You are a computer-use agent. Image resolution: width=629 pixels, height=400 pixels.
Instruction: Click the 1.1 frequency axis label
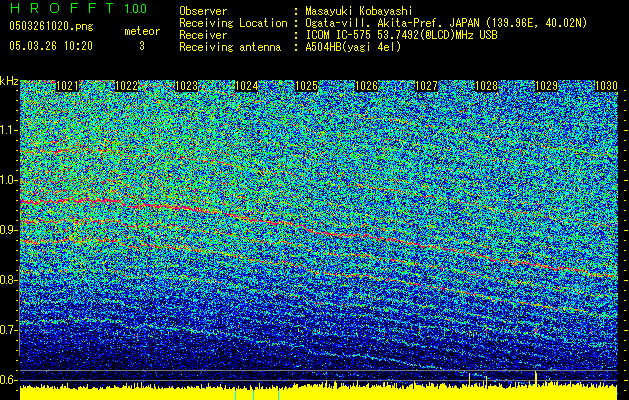coord(8,130)
